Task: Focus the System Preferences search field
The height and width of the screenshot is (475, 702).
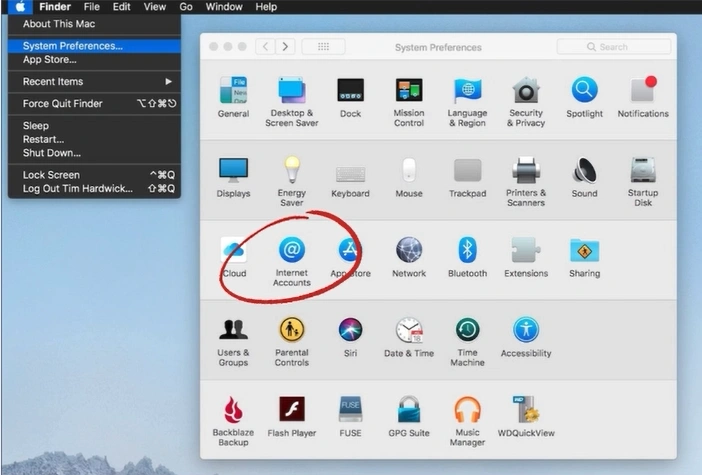Action: 614,47
